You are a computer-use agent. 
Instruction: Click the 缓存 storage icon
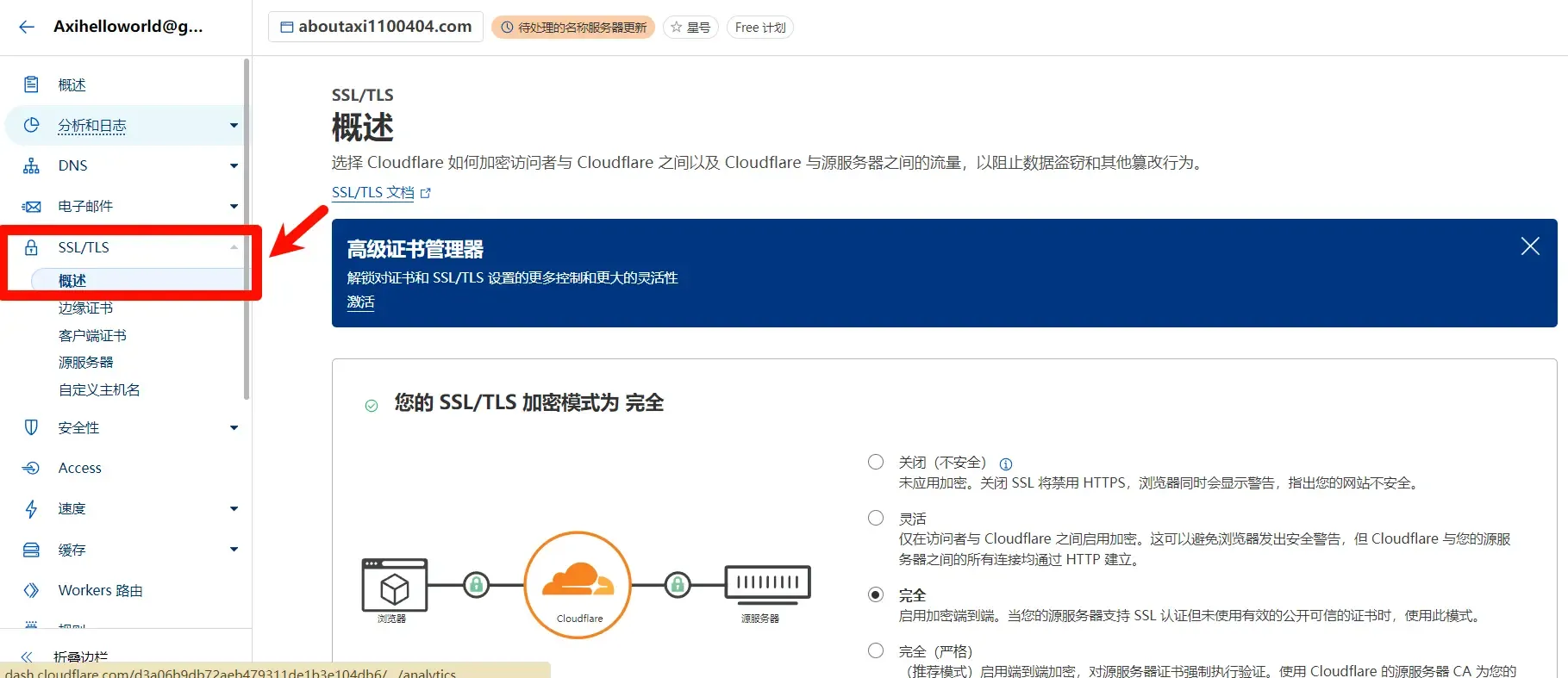[x=31, y=550]
